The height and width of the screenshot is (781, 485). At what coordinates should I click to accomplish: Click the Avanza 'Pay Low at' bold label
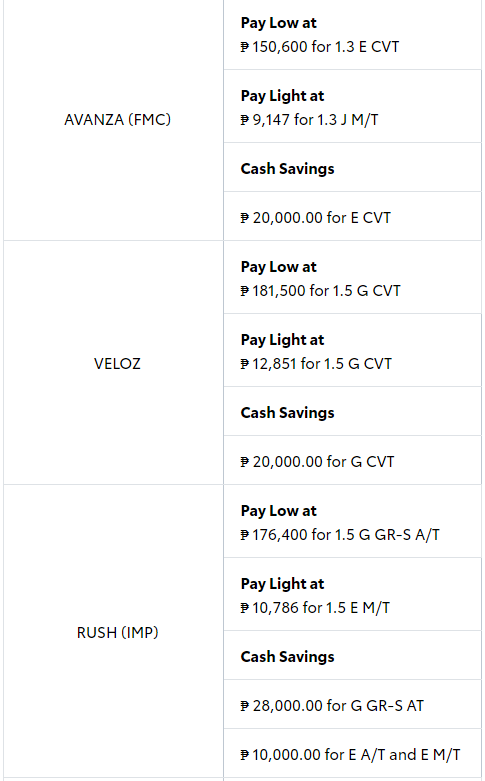278,23
